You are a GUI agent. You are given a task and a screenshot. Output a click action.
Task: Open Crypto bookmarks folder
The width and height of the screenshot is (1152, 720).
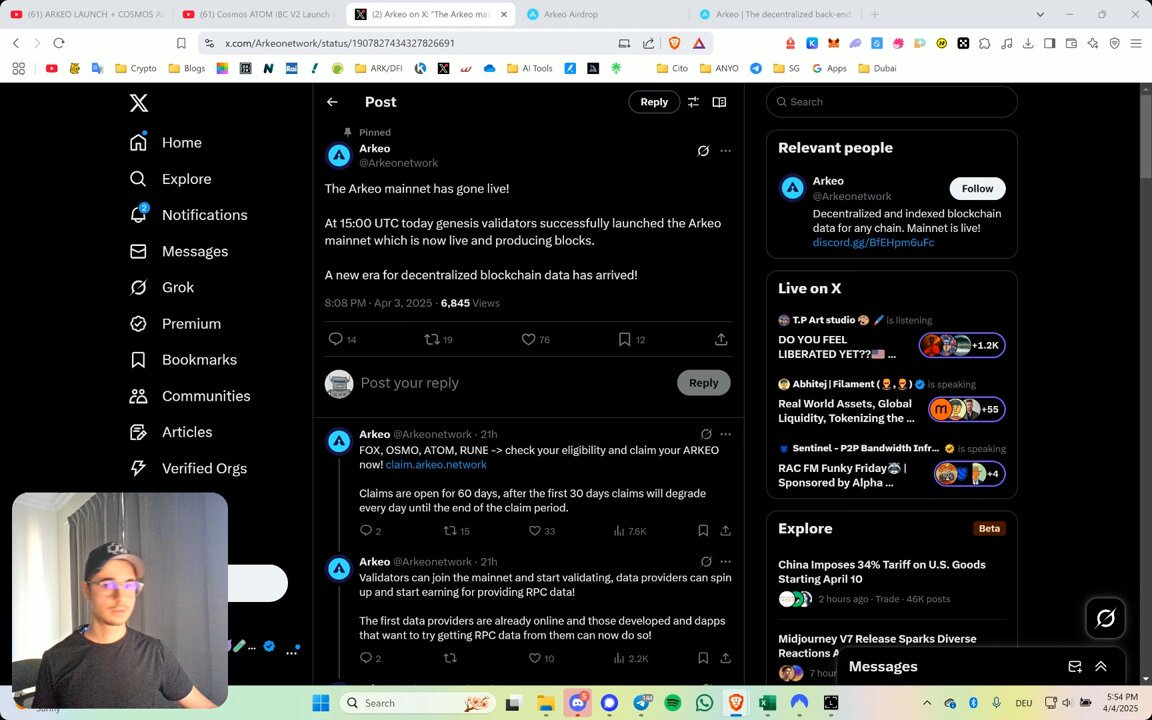click(136, 68)
